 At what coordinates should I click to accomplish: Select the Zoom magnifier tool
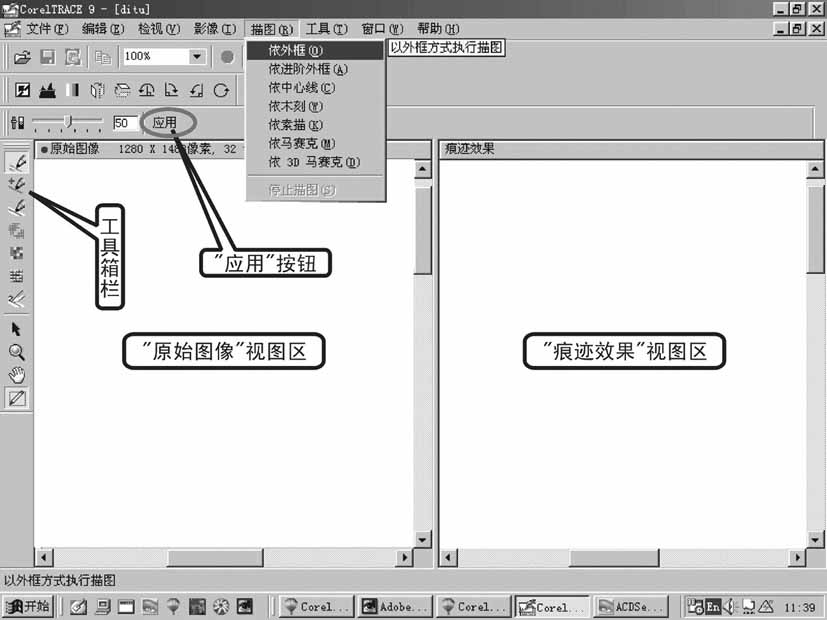coord(13,352)
